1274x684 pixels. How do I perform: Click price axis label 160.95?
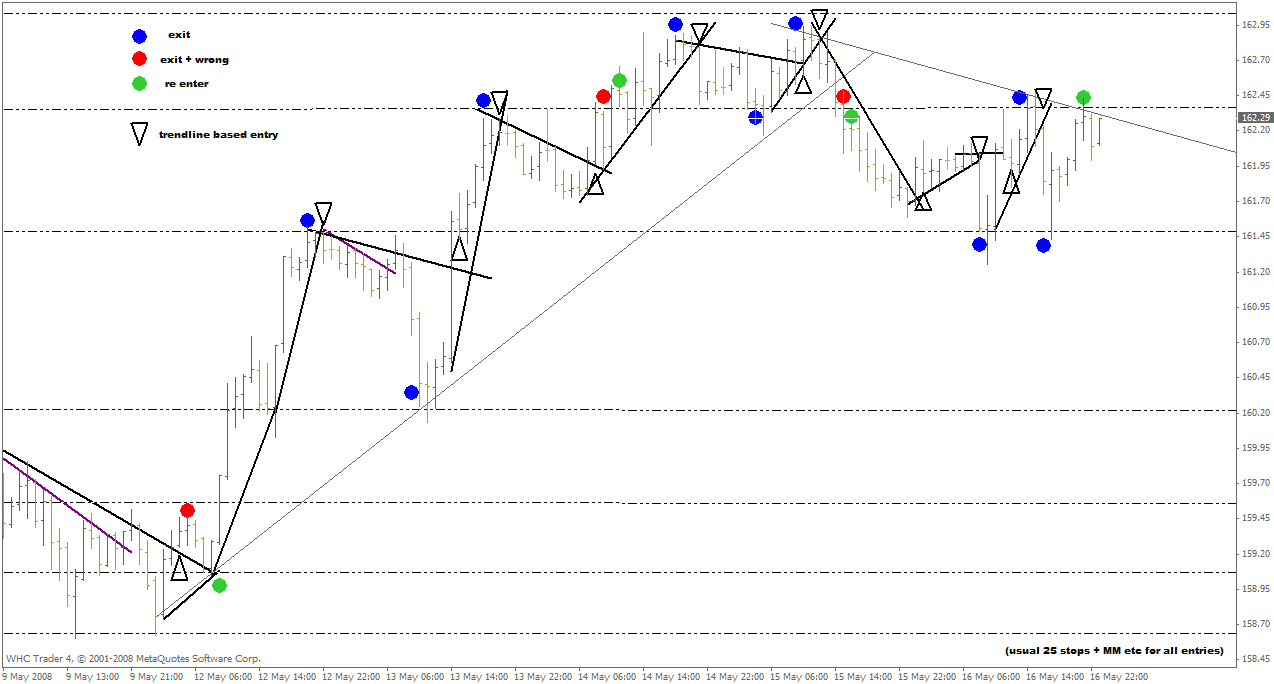(1255, 306)
